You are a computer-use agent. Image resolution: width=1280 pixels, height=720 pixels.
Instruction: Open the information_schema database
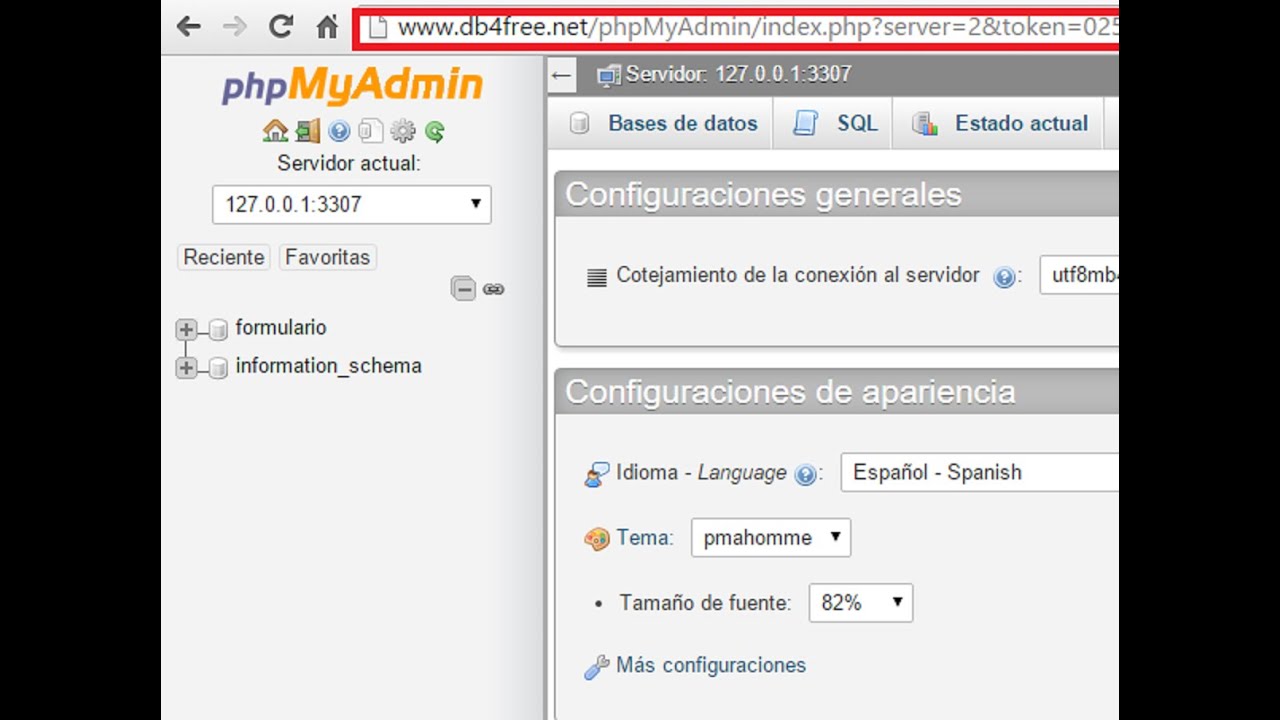pyautogui.click(x=328, y=366)
